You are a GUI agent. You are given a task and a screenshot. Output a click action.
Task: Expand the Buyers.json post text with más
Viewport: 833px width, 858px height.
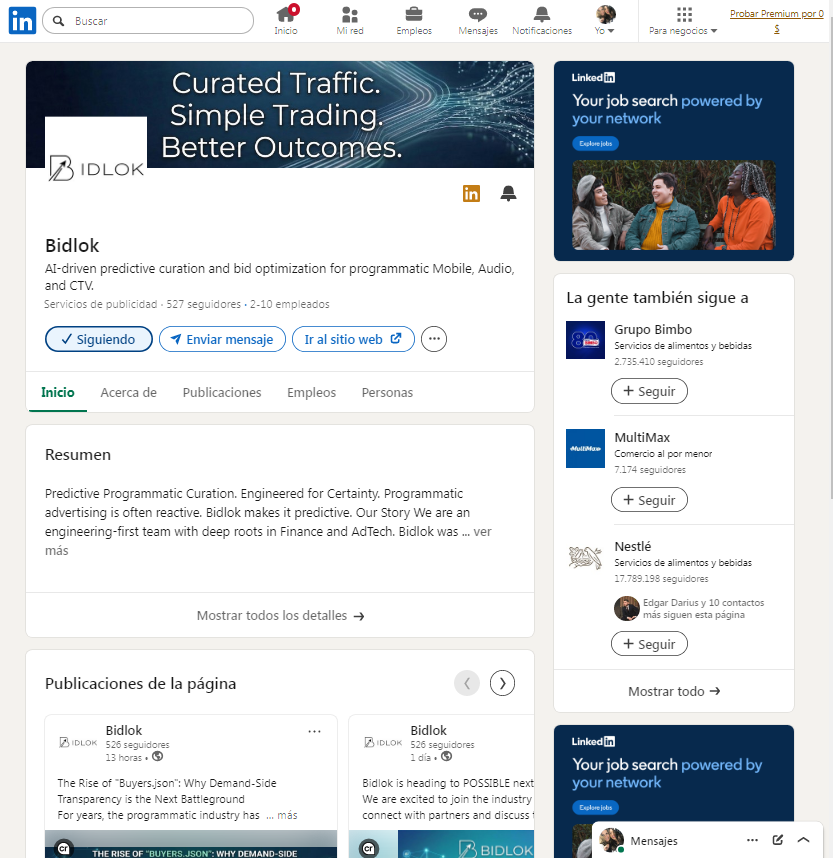pyautogui.click(x=287, y=815)
